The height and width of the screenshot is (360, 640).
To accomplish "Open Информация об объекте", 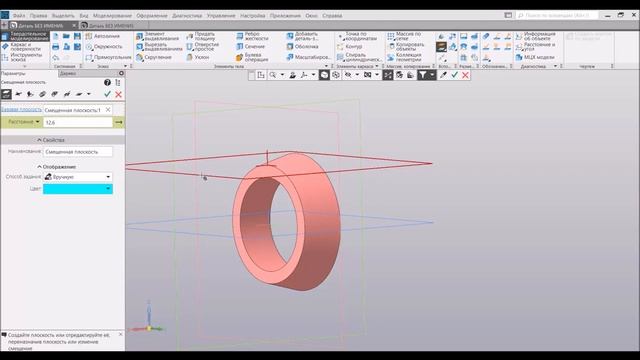I will (535, 36).
